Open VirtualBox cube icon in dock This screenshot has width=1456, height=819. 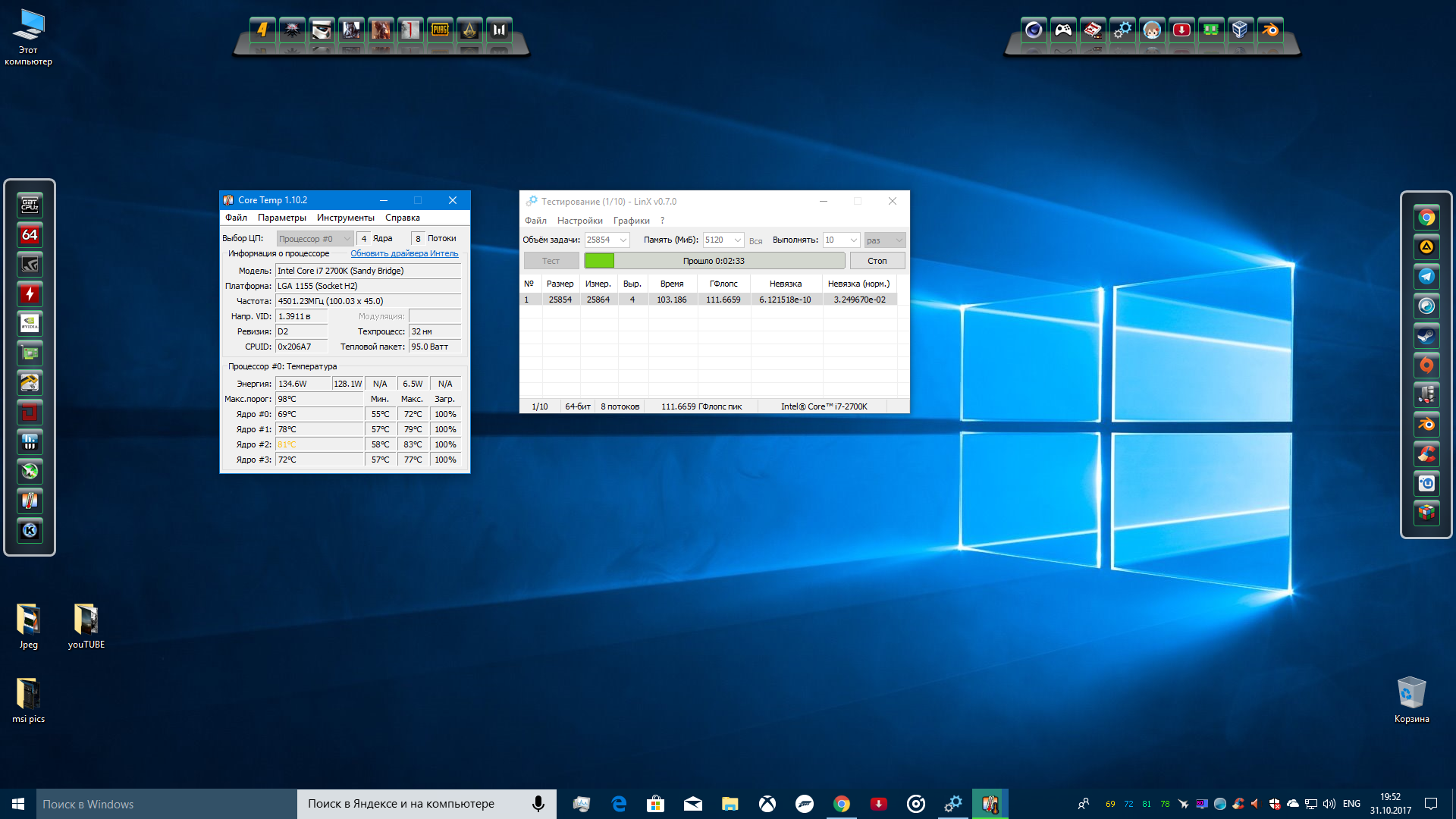1240,30
